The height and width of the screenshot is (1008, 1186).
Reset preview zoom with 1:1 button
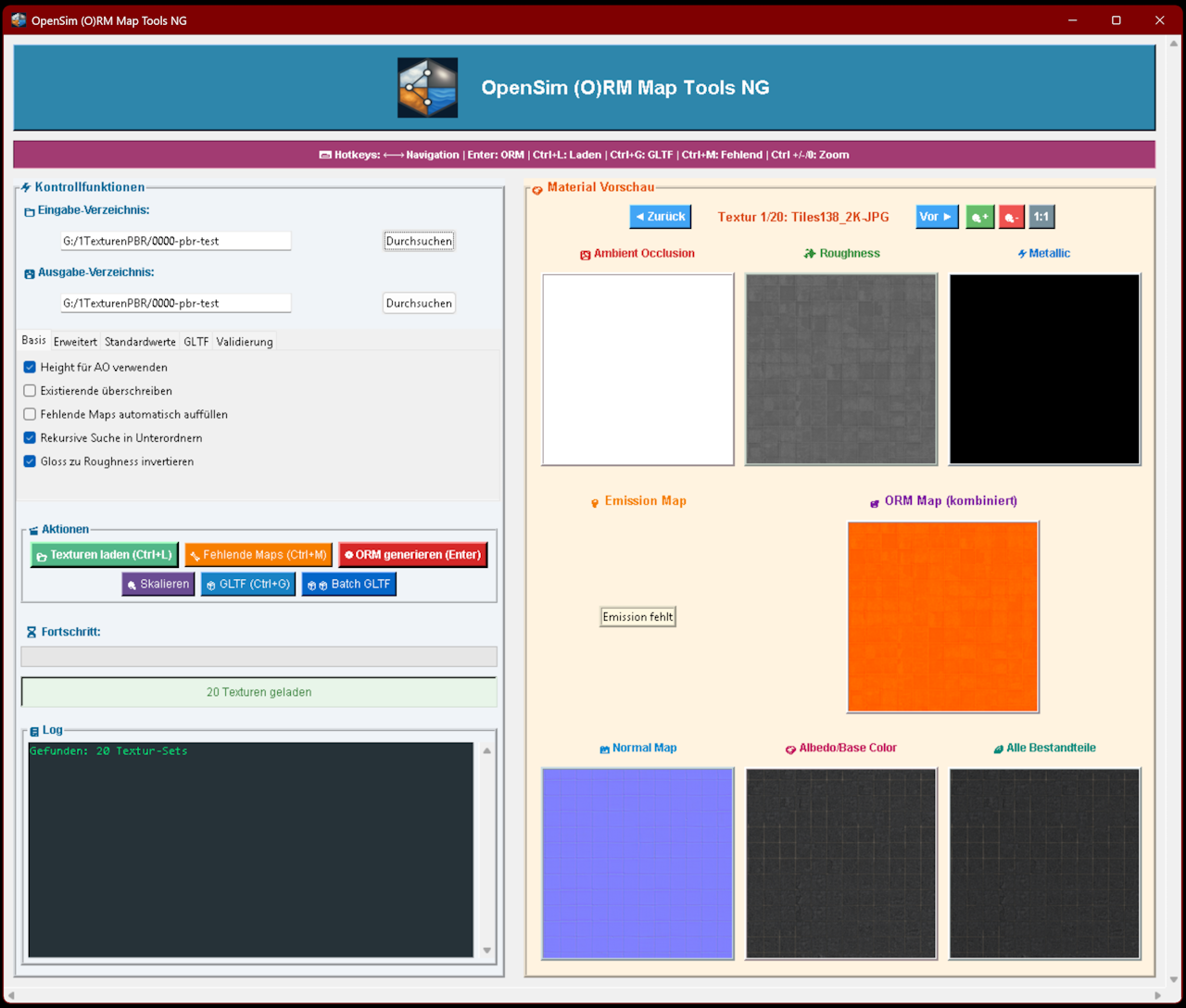tap(1041, 217)
